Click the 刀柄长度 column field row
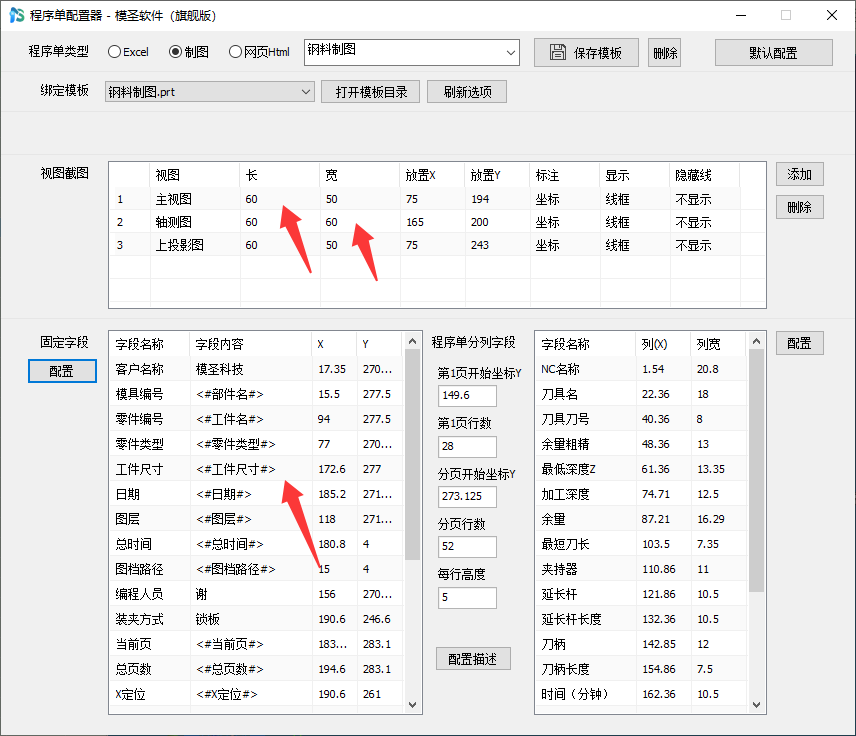The height and width of the screenshot is (736, 856). tap(641, 669)
